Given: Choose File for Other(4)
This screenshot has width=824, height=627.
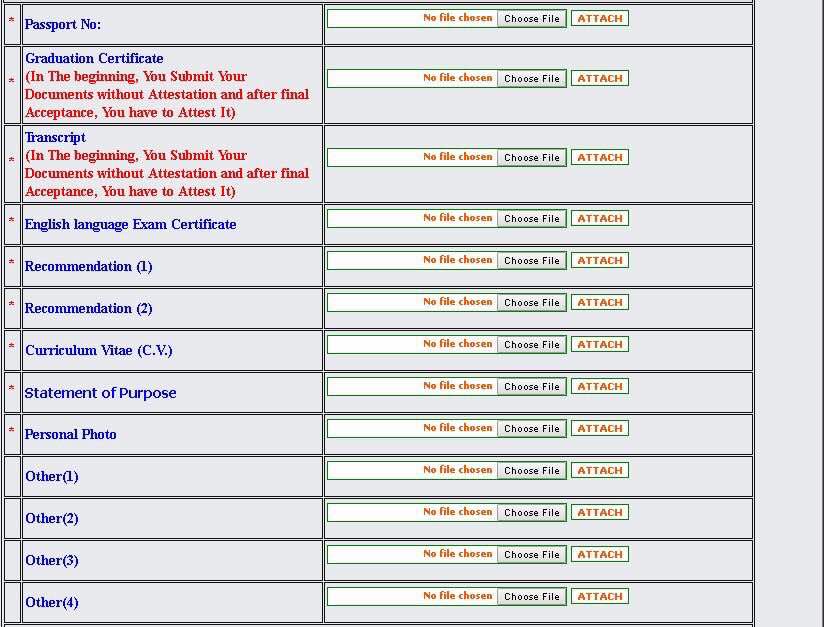Looking at the screenshot, I should pos(531,597).
